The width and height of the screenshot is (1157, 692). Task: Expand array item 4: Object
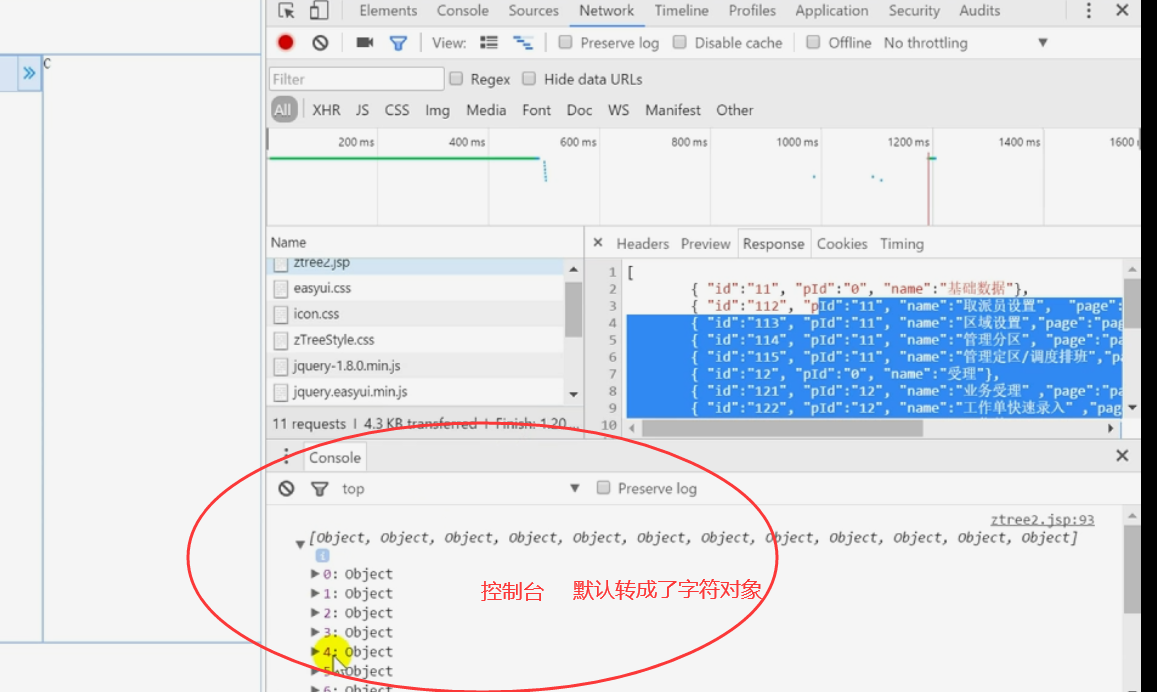coord(315,651)
